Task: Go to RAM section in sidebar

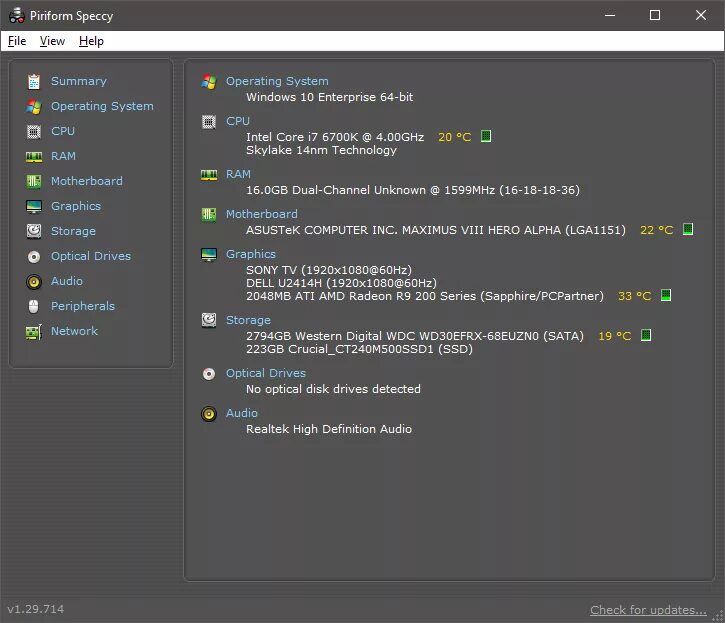Action: point(63,156)
